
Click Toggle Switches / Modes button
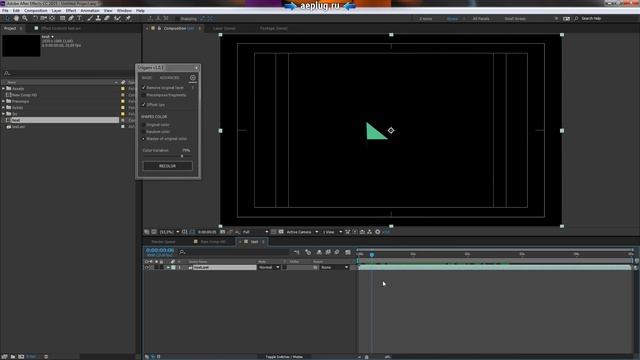tap(284, 357)
